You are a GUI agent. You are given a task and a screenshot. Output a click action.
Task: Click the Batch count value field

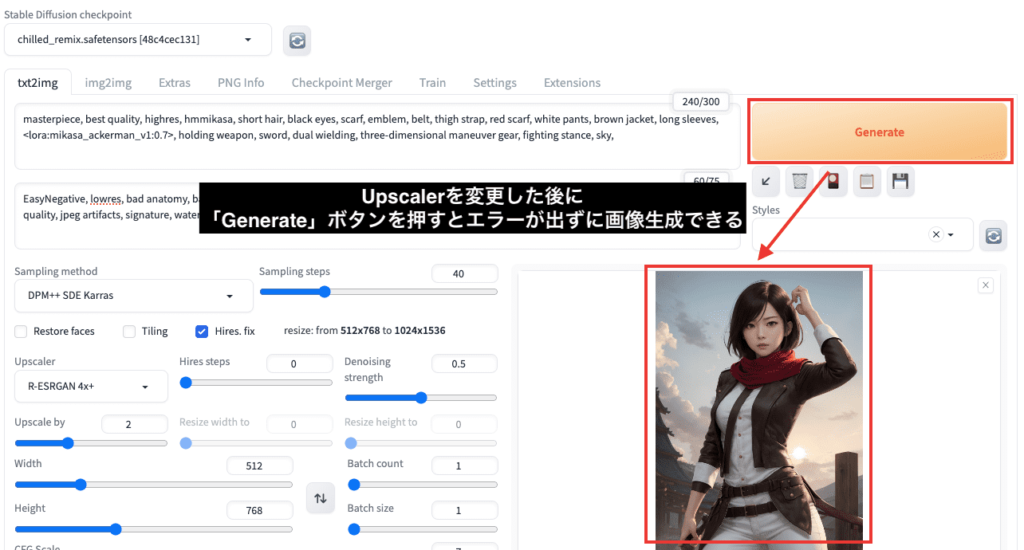pyautogui.click(x=464, y=466)
